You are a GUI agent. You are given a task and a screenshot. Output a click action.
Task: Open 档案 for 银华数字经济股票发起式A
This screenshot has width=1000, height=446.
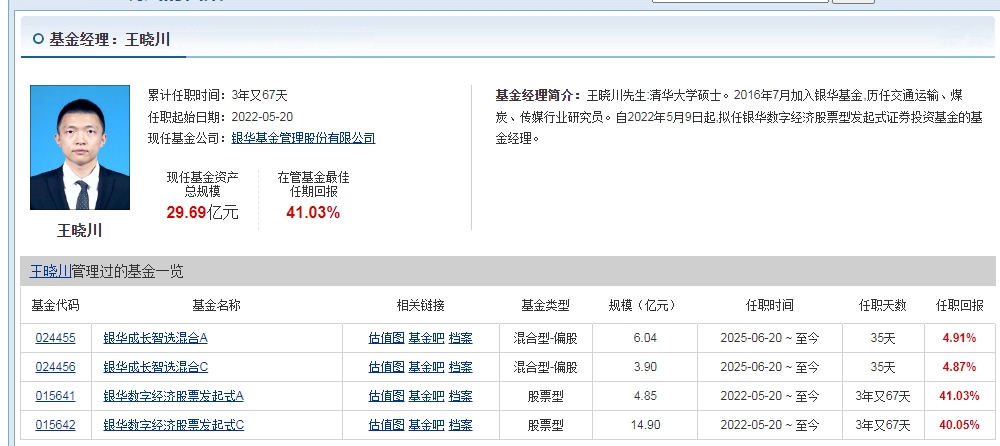[460, 396]
